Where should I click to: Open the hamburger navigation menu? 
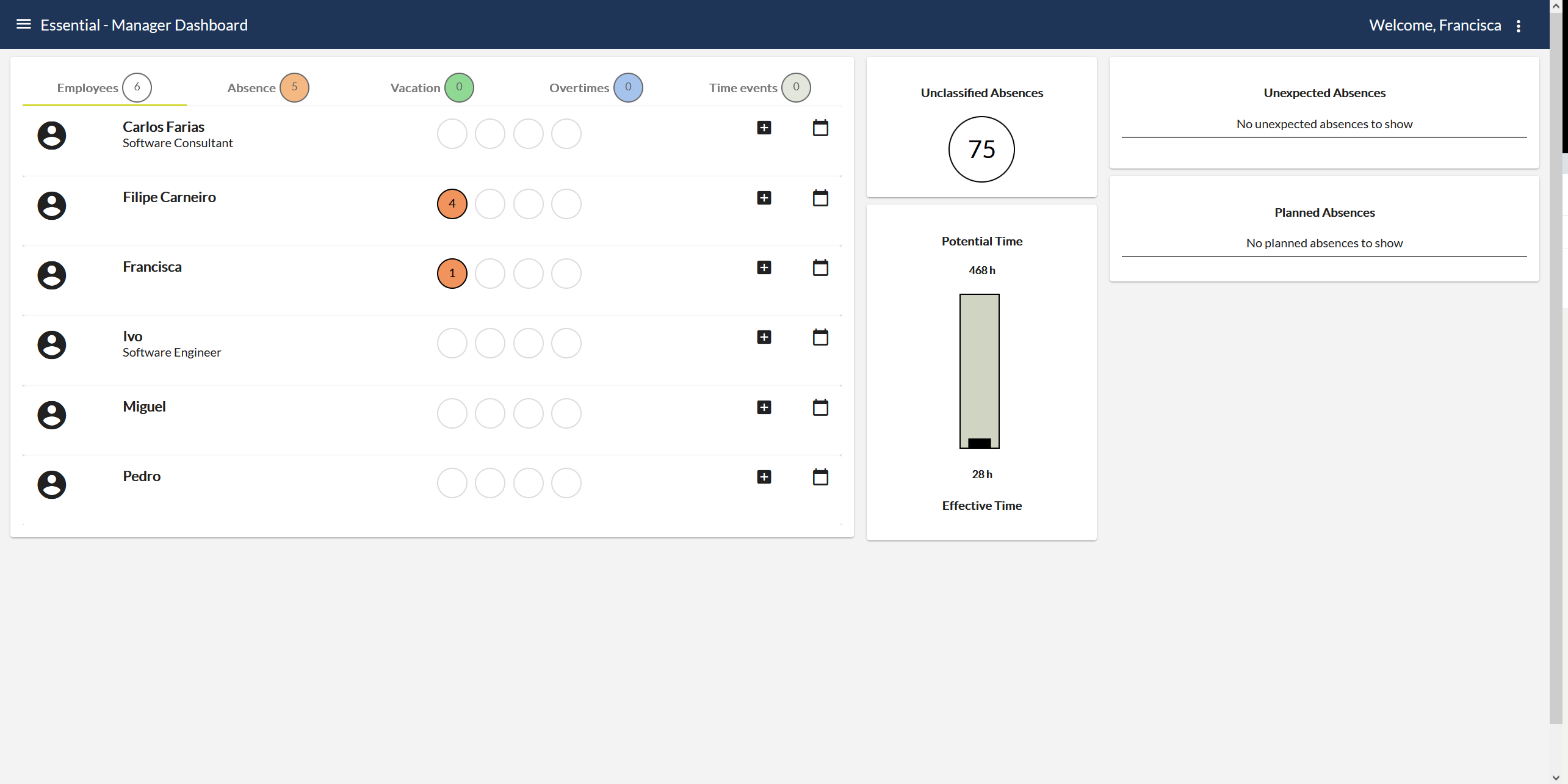coord(23,24)
